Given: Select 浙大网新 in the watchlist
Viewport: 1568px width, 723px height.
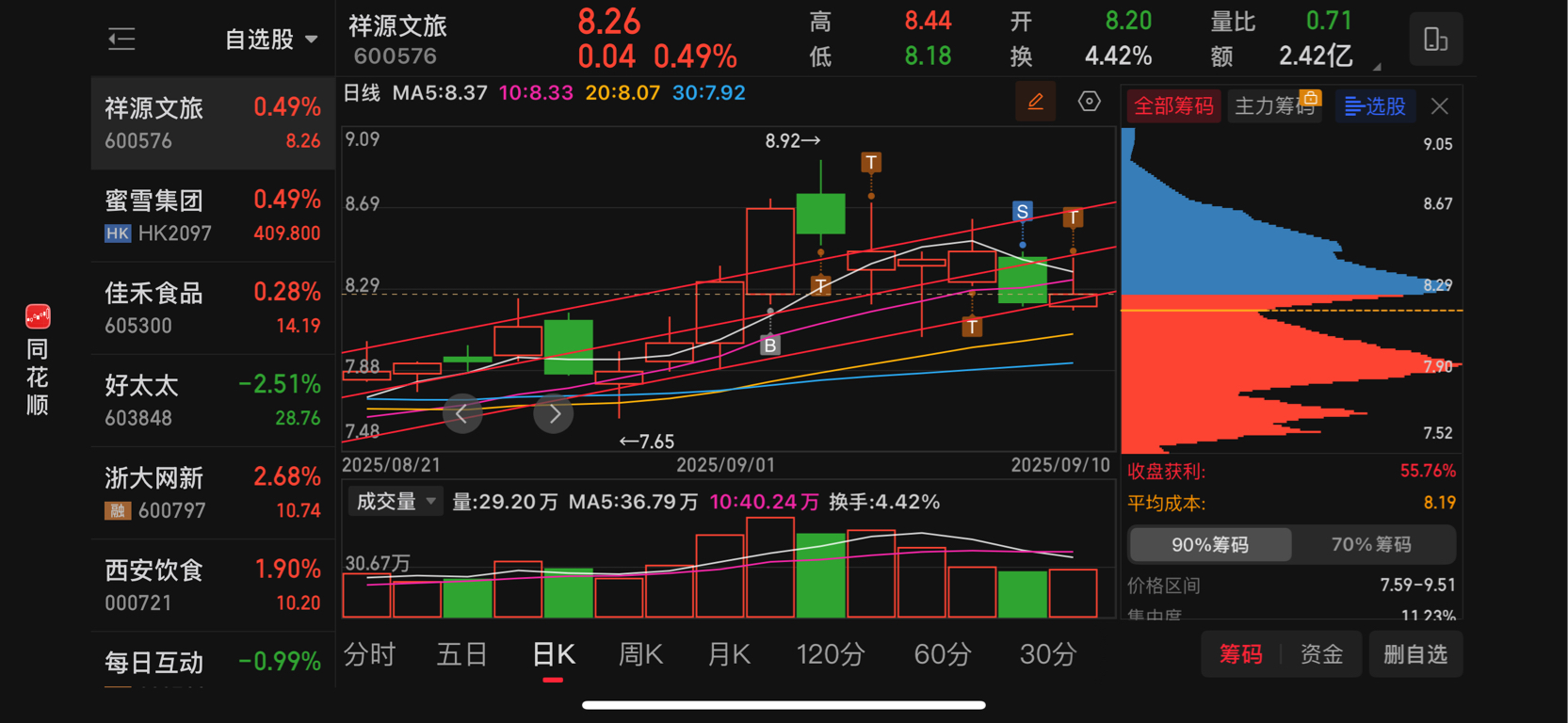Looking at the screenshot, I should (213, 492).
